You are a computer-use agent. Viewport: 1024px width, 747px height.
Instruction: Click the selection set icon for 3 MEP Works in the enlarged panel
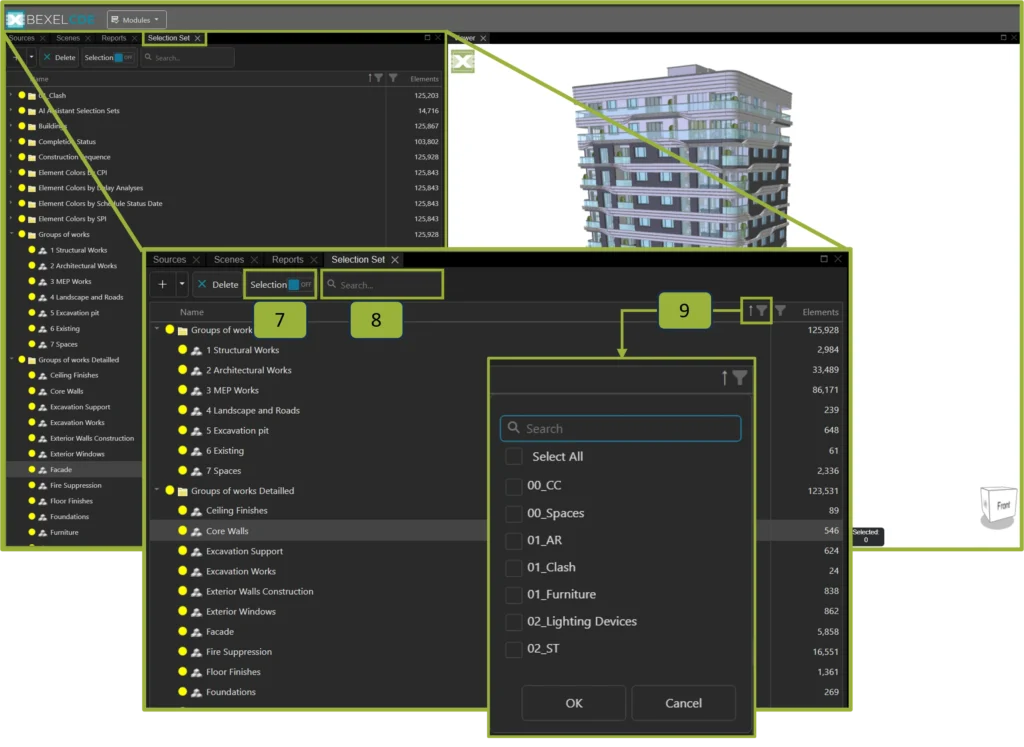[196, 390]
